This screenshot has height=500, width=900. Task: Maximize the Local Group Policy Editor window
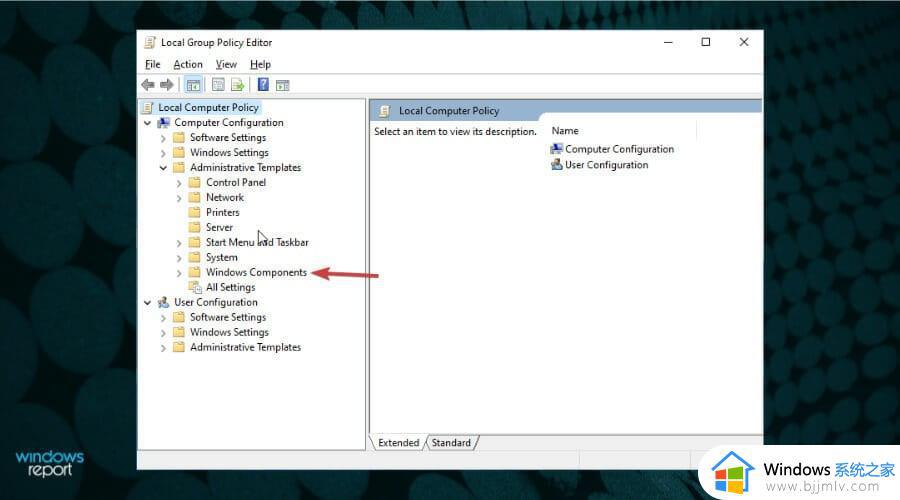coord(706,42)
